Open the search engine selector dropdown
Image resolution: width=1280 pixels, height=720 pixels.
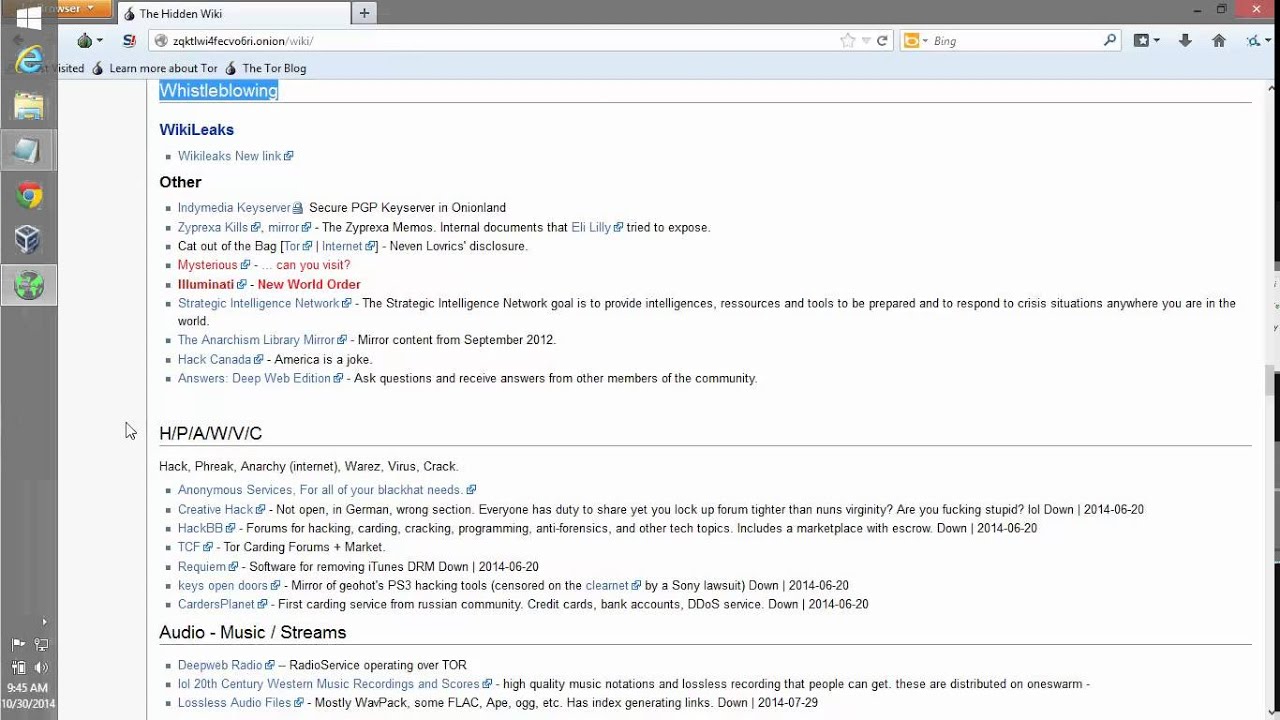[926, 41]
